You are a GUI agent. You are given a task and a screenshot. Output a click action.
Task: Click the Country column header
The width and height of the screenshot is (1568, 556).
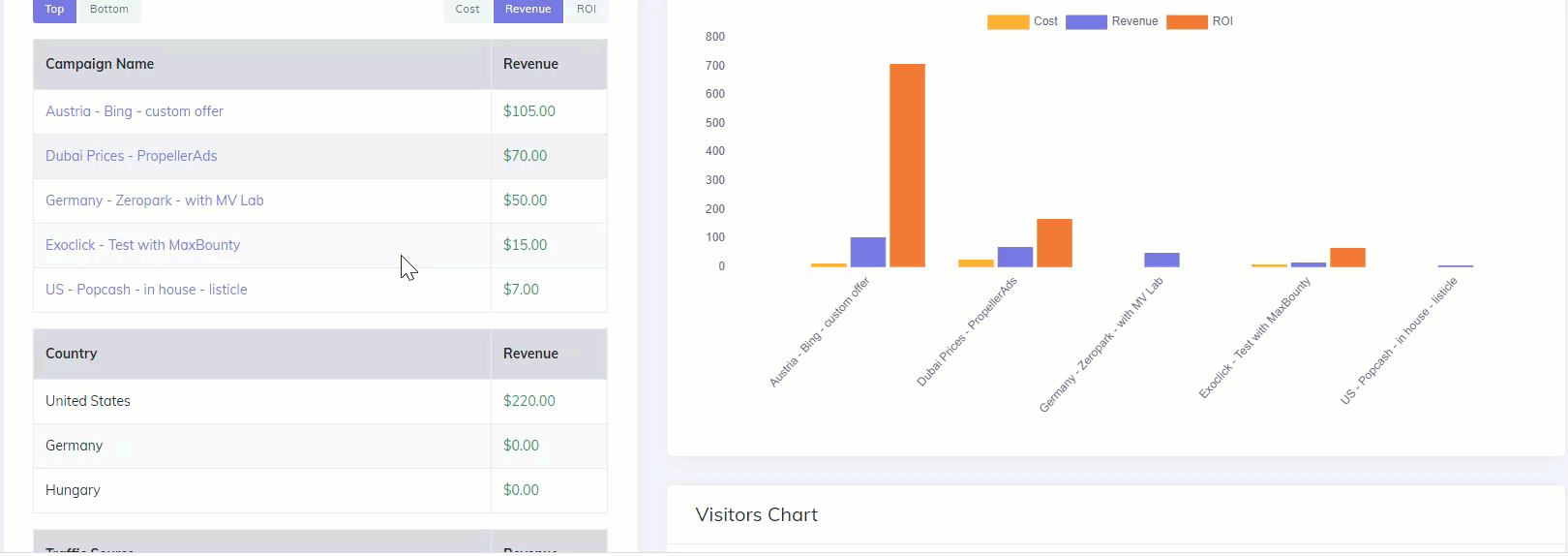click(72, 354)
